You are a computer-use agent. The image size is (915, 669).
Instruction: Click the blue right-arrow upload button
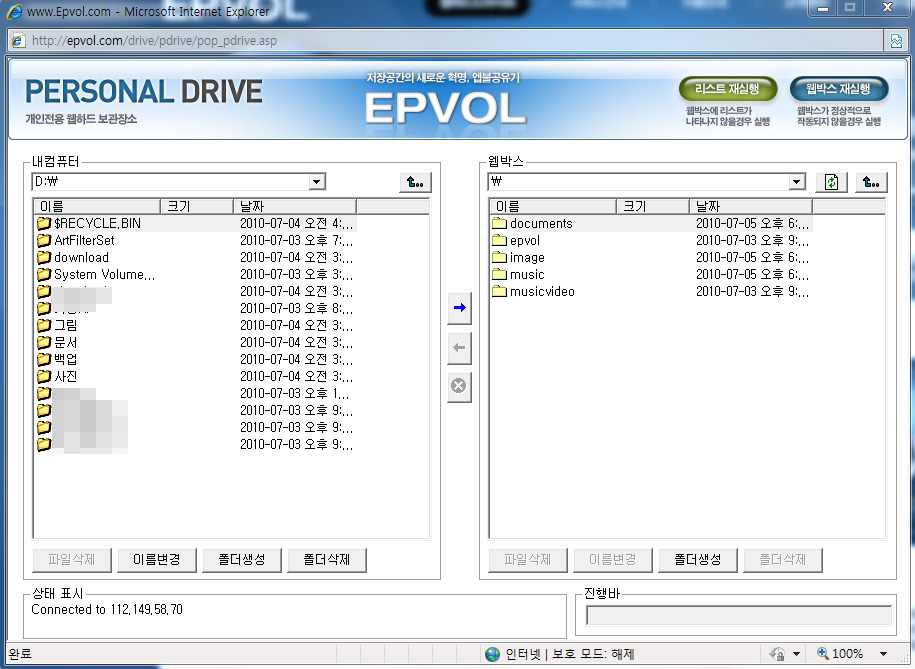click(459, 308)
